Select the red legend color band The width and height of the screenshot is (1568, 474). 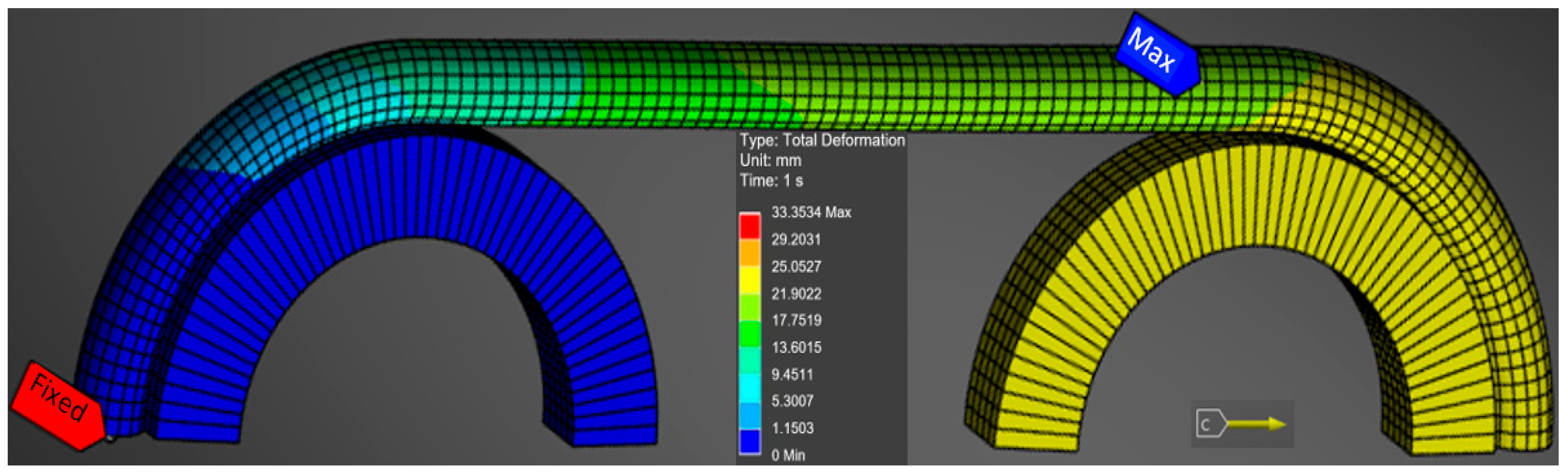[x=749, y=227]
